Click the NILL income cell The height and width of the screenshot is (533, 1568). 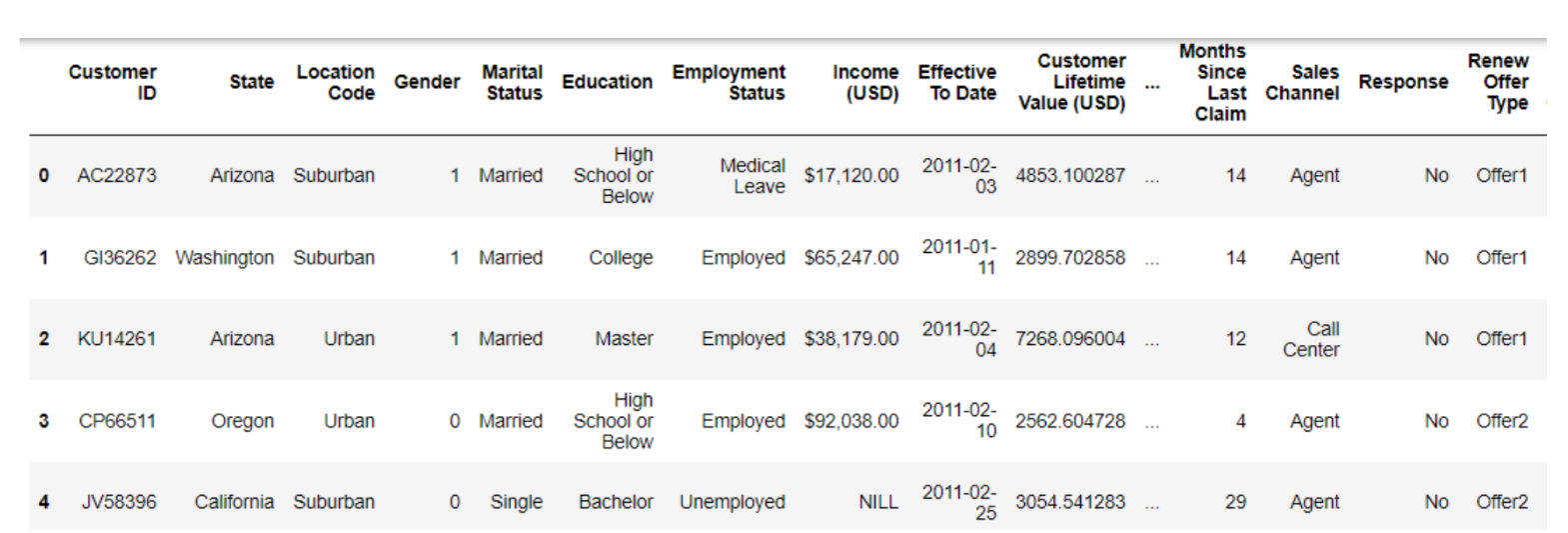click(x=877, y=502)
